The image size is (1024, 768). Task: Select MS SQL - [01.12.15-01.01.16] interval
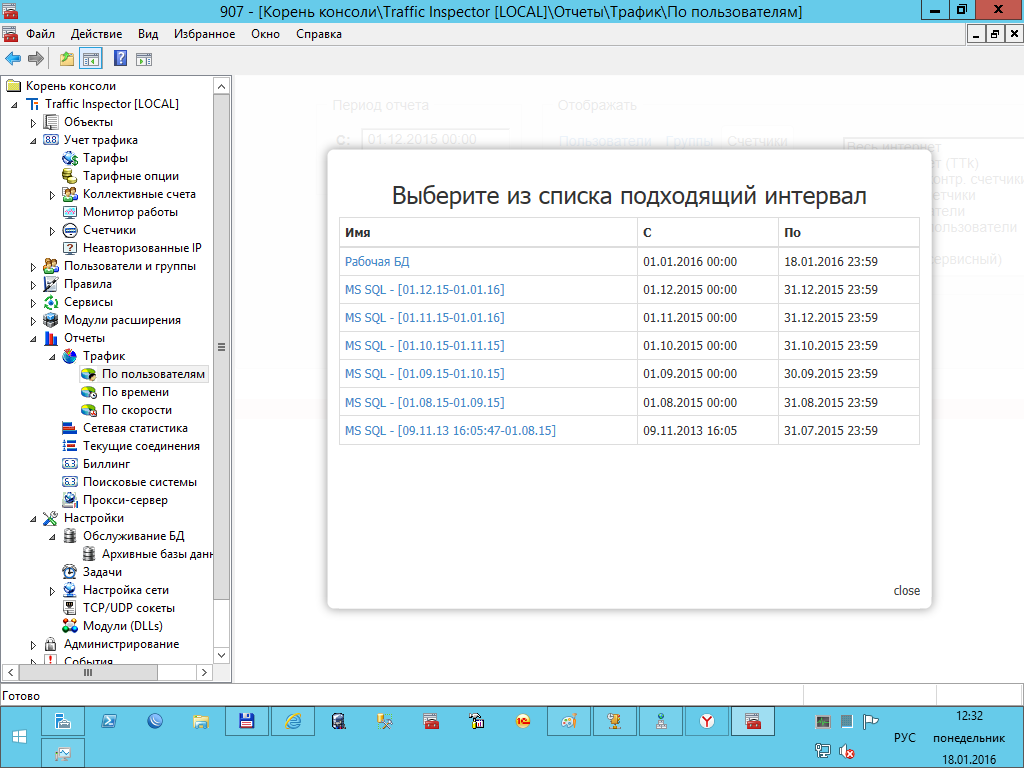coord(424,289)
